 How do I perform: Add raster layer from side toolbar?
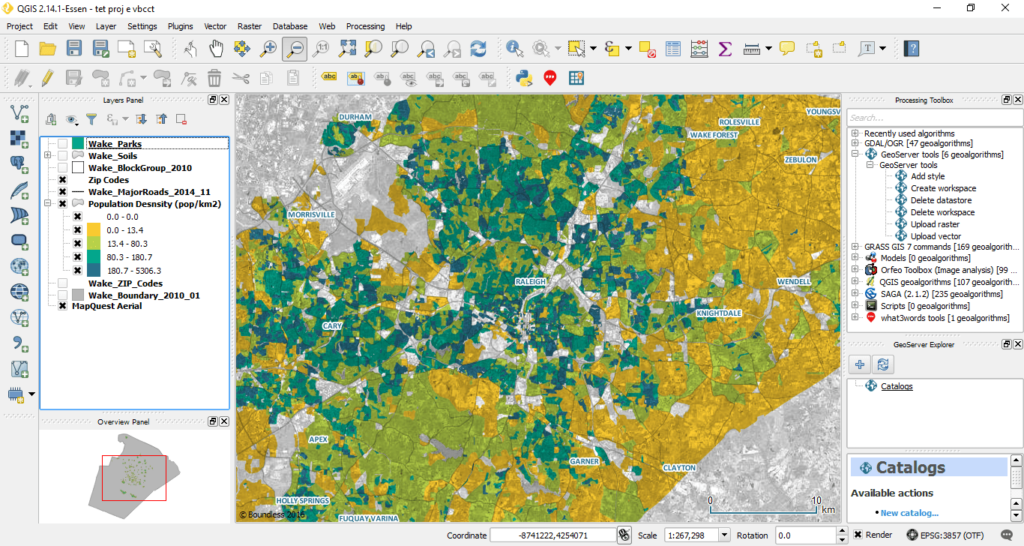click(20, 138)
